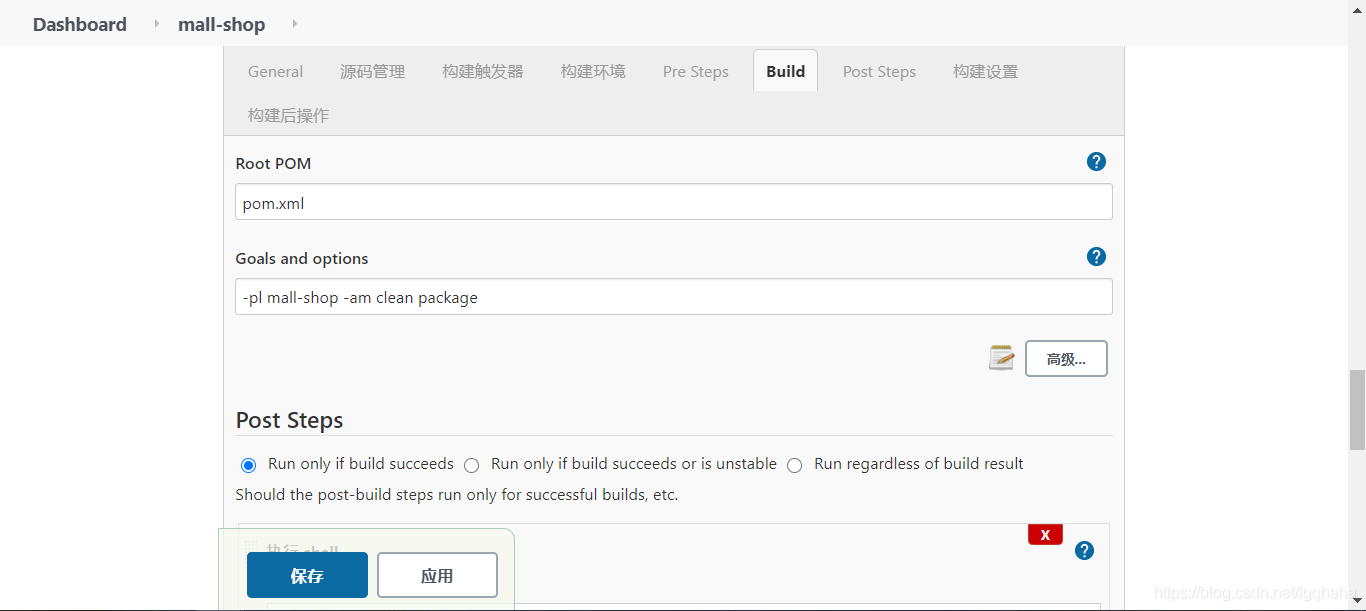1366x611 pixels.
Task: Switch to the Post Steps tab
Action: [879, 72]
